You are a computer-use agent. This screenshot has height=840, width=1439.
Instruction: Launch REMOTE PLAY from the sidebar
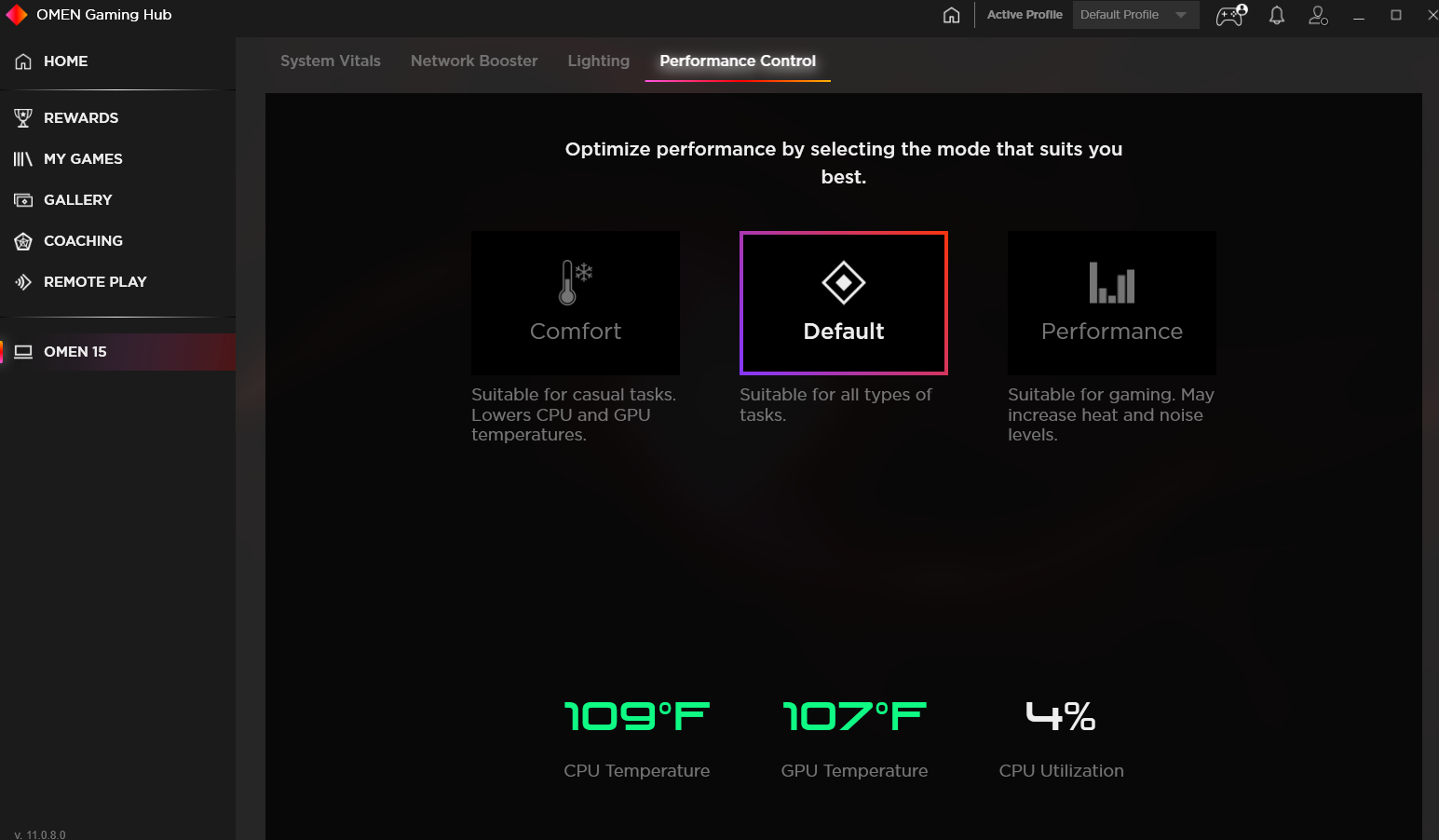click(x=95, y=281)
